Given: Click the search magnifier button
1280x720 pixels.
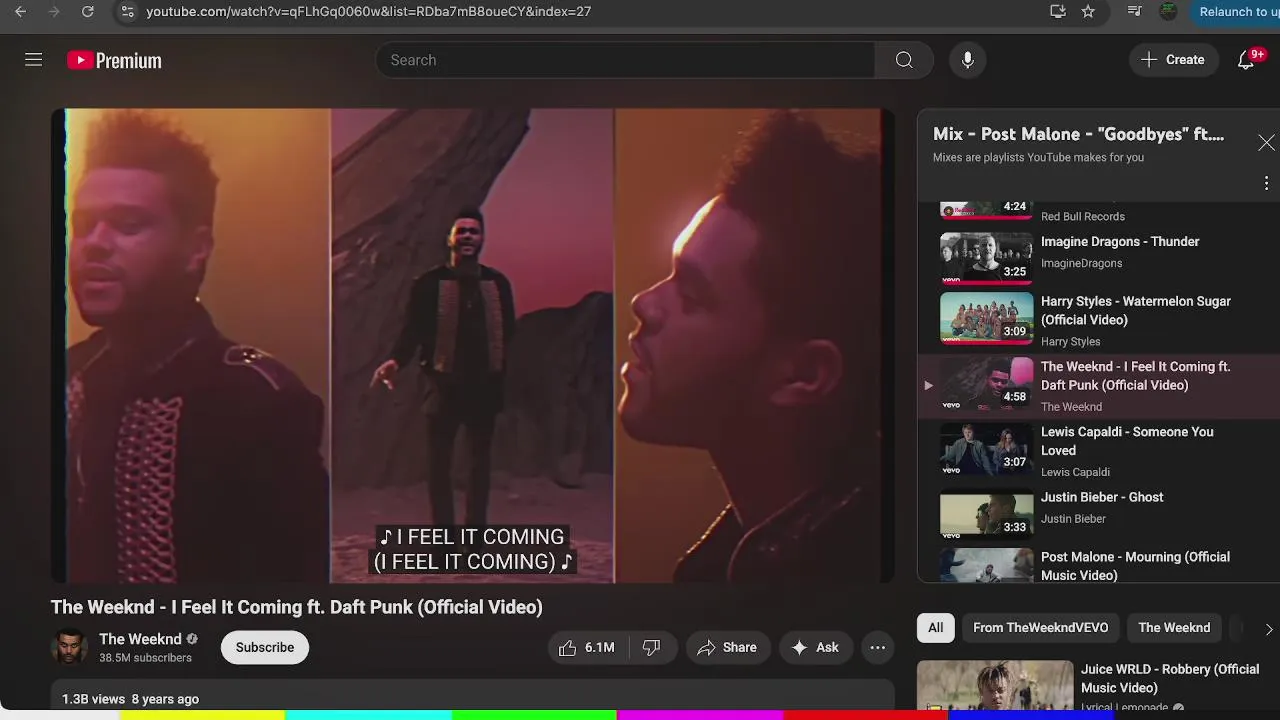Looking at the screenshot, I should coord(904,60).
